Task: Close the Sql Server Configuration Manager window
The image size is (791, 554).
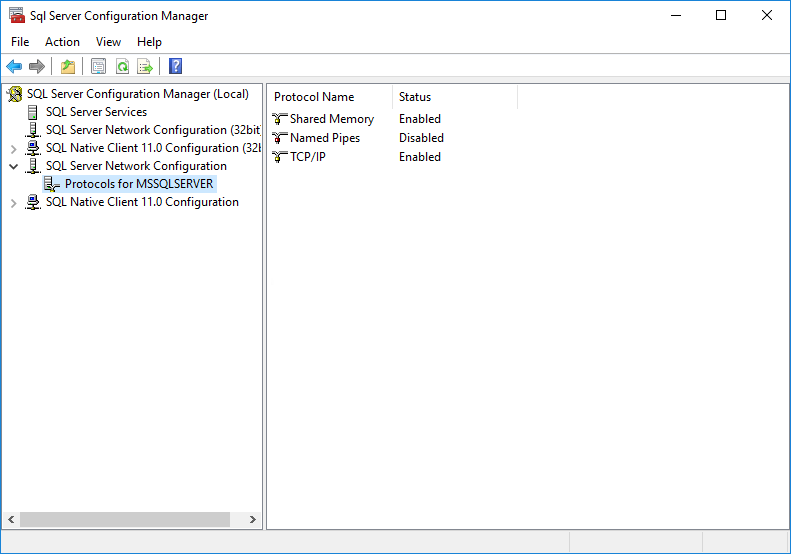Action: pos(767,15)
